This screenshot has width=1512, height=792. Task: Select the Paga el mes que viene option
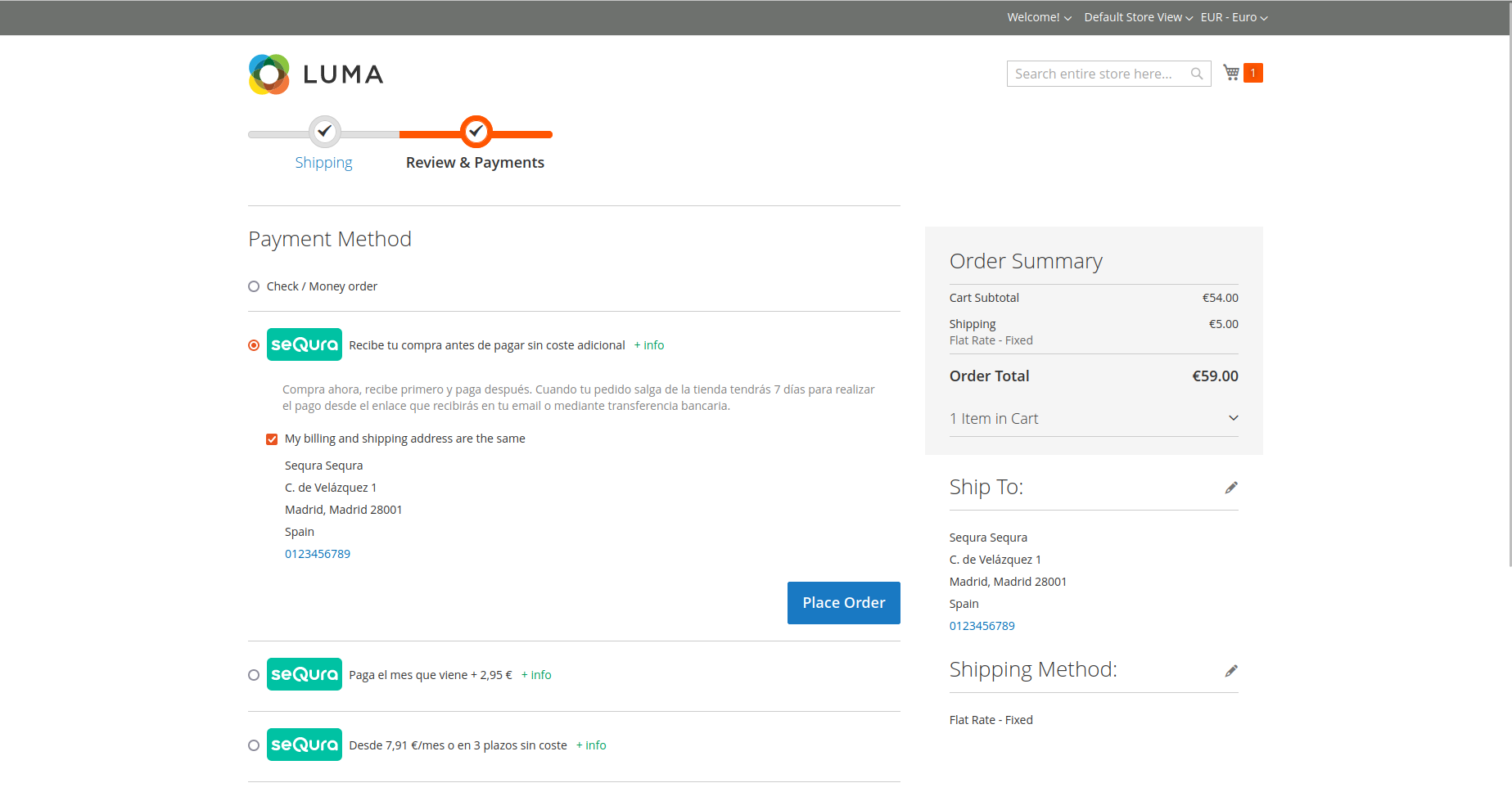[254, 675]
